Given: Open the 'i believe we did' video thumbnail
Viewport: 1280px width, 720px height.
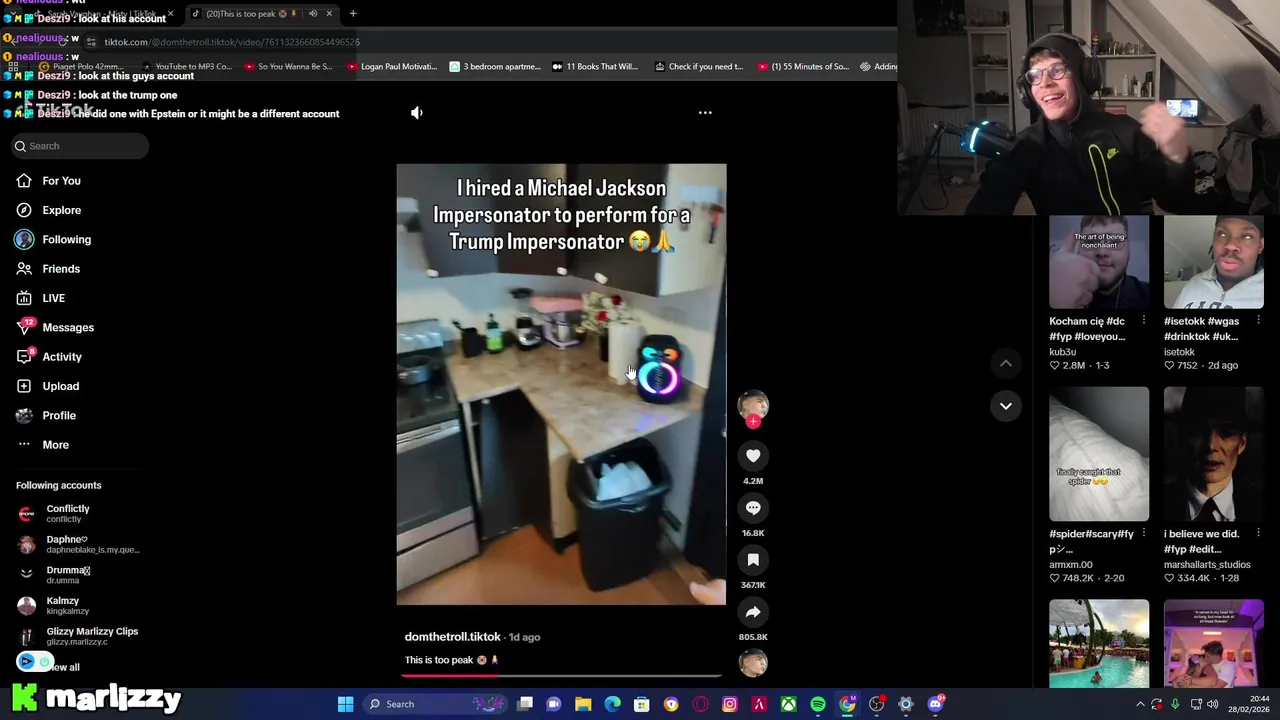Looking at the screenshot, I should click(x=1213, y=455).
